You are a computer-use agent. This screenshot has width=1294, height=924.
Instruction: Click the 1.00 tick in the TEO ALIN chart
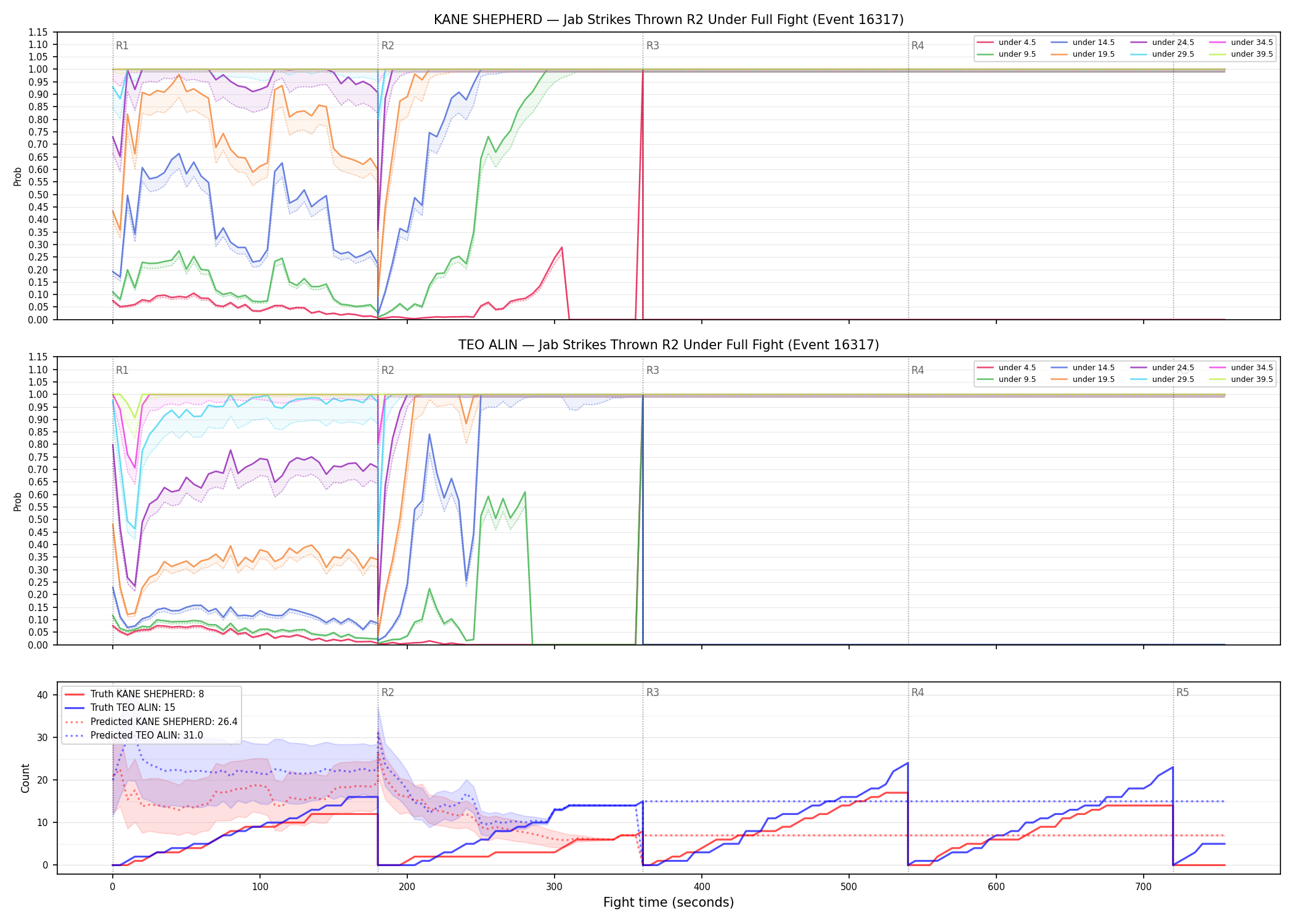click(x=38, y=394)
